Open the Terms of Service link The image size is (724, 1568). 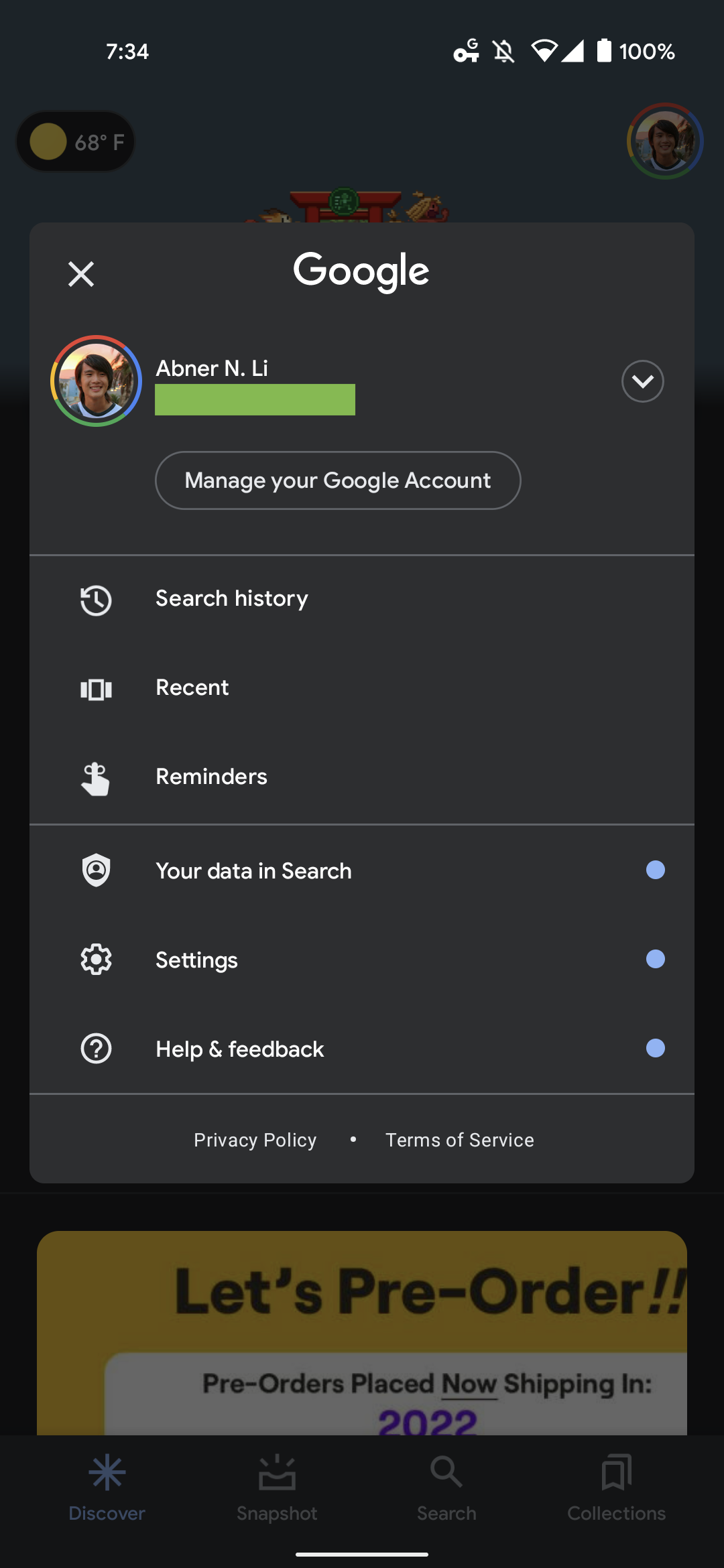click(460, 1140)
